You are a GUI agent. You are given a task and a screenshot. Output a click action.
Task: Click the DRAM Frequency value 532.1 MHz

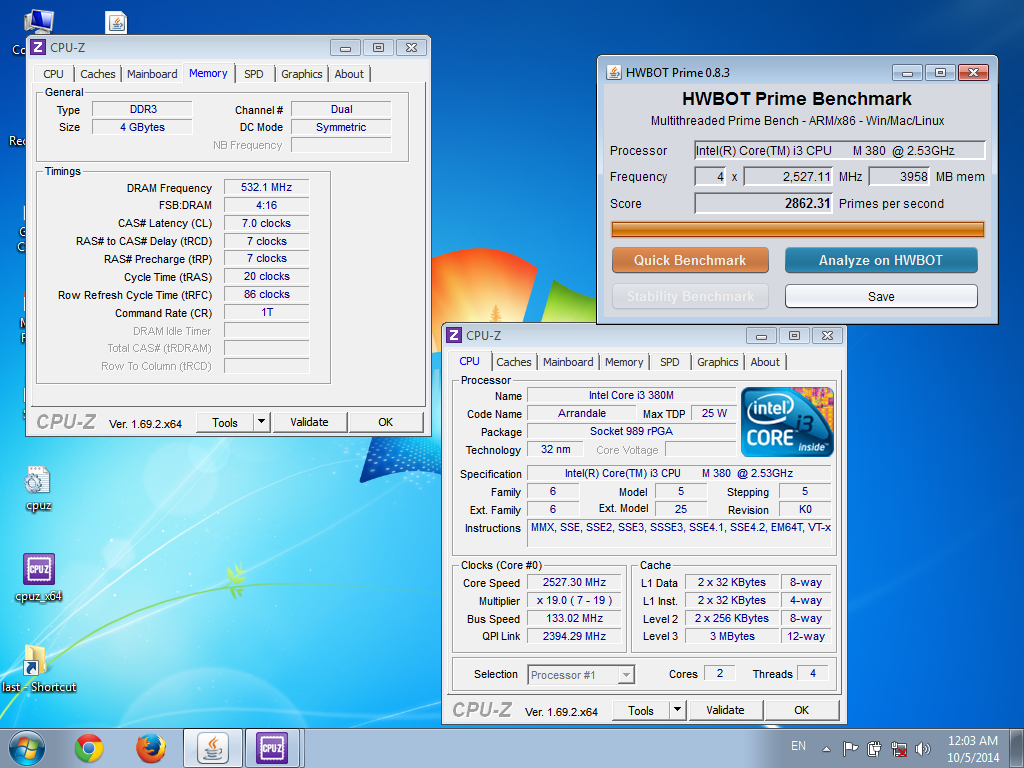coord(266,187)
